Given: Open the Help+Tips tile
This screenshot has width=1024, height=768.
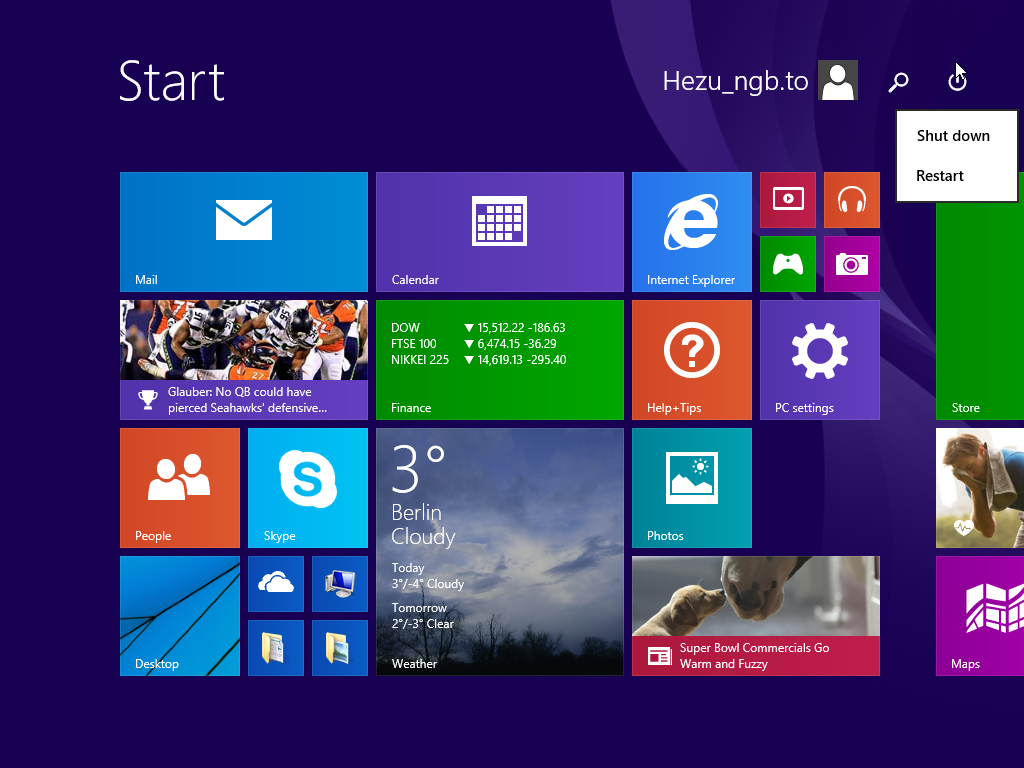Looking at the screenshot, I should (691, 360).
